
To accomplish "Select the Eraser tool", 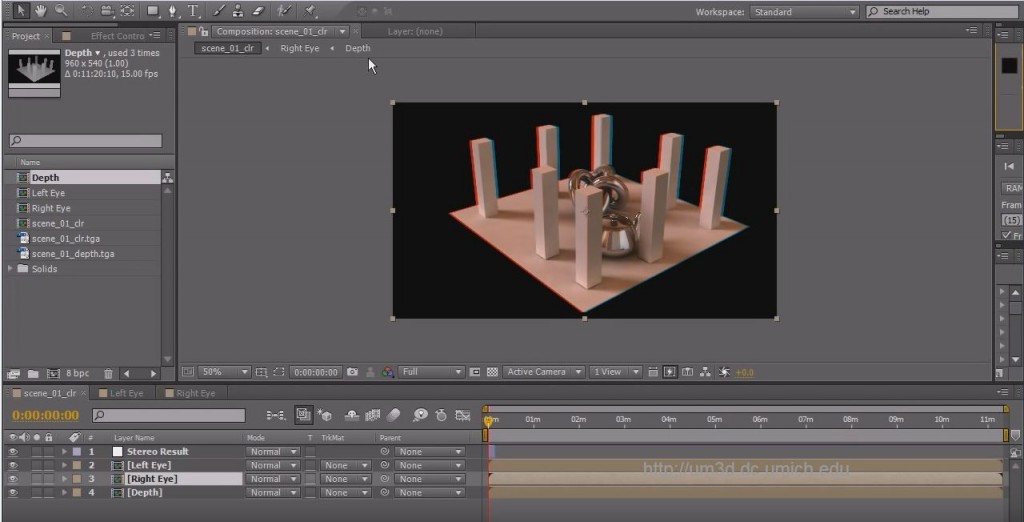I will point(258,11).
